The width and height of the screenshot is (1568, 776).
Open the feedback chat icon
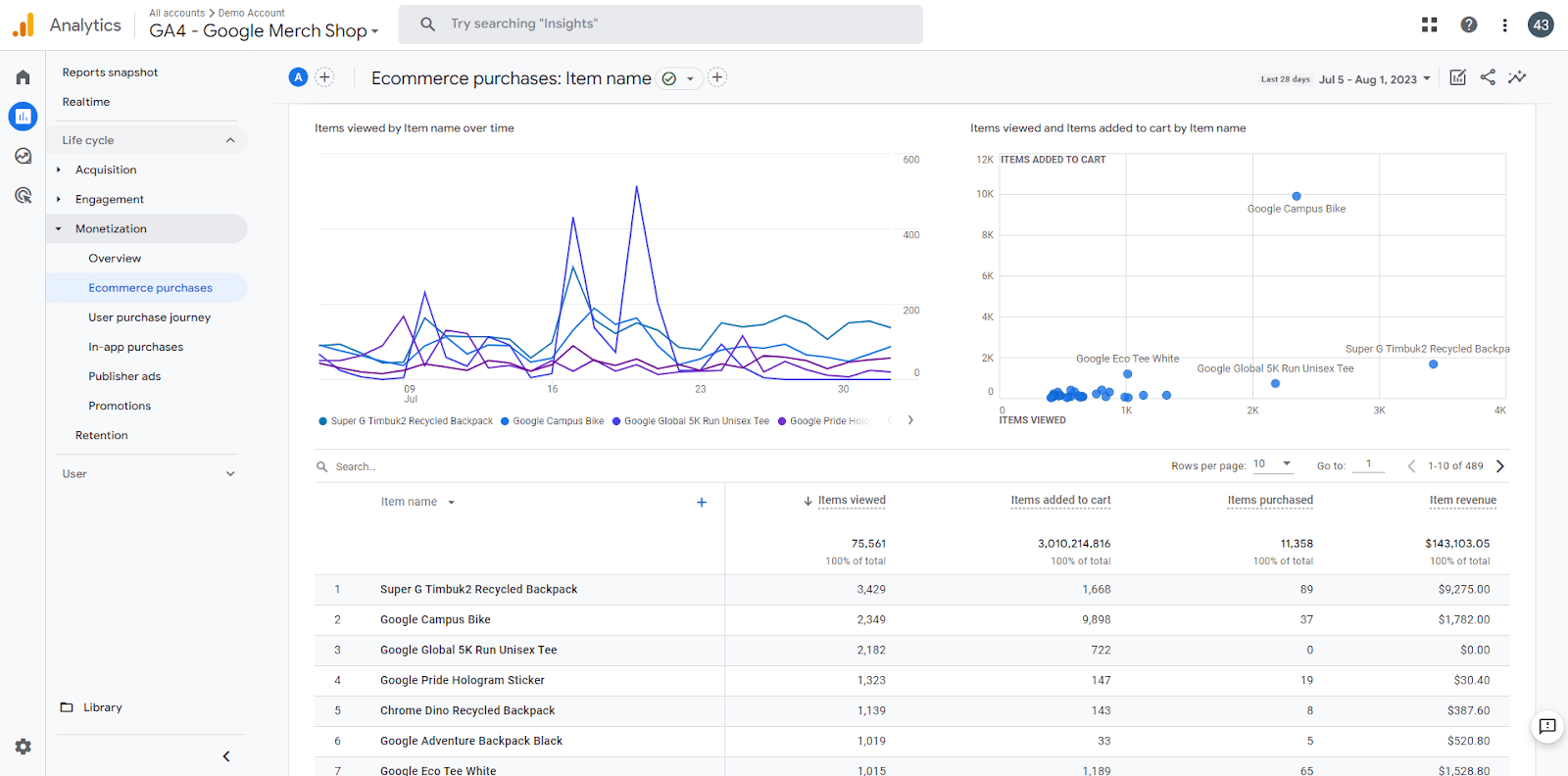1547,726
